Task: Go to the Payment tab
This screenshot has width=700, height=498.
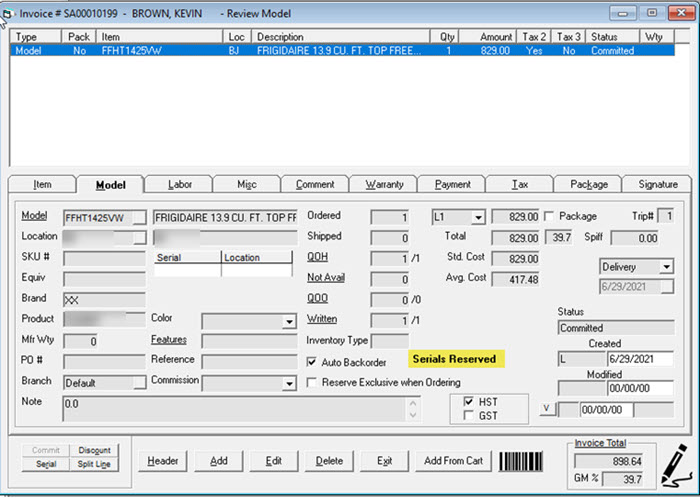Action: pos(452,184)
